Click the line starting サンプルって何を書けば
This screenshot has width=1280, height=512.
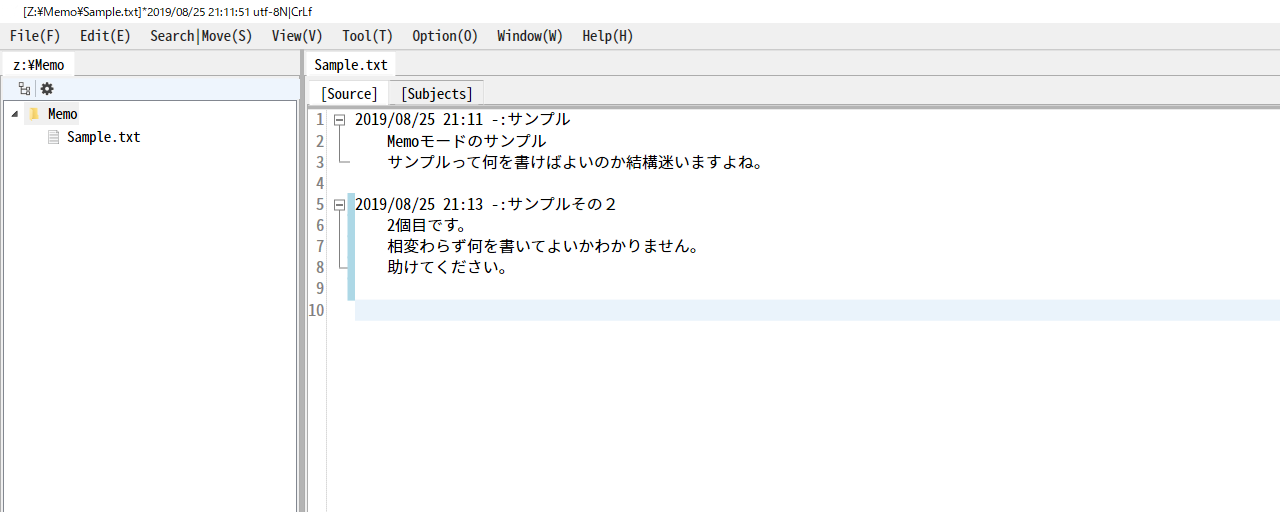pyautogui.click(x=576, y=162)
